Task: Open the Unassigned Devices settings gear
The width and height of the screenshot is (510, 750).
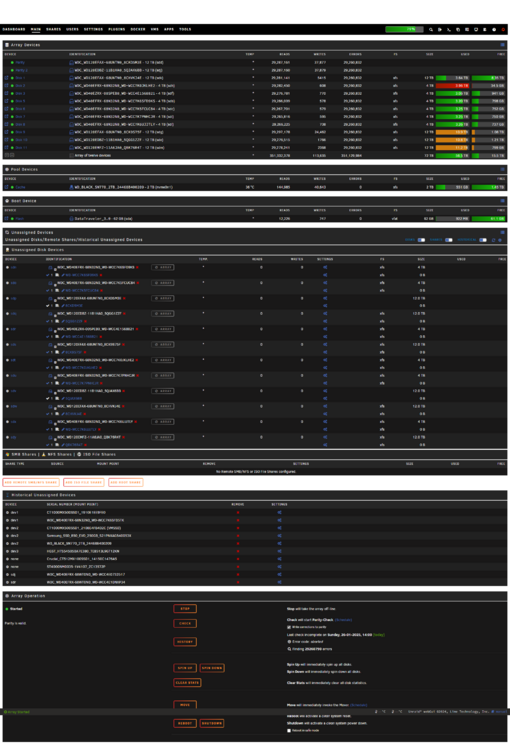Action: [500, 240]
